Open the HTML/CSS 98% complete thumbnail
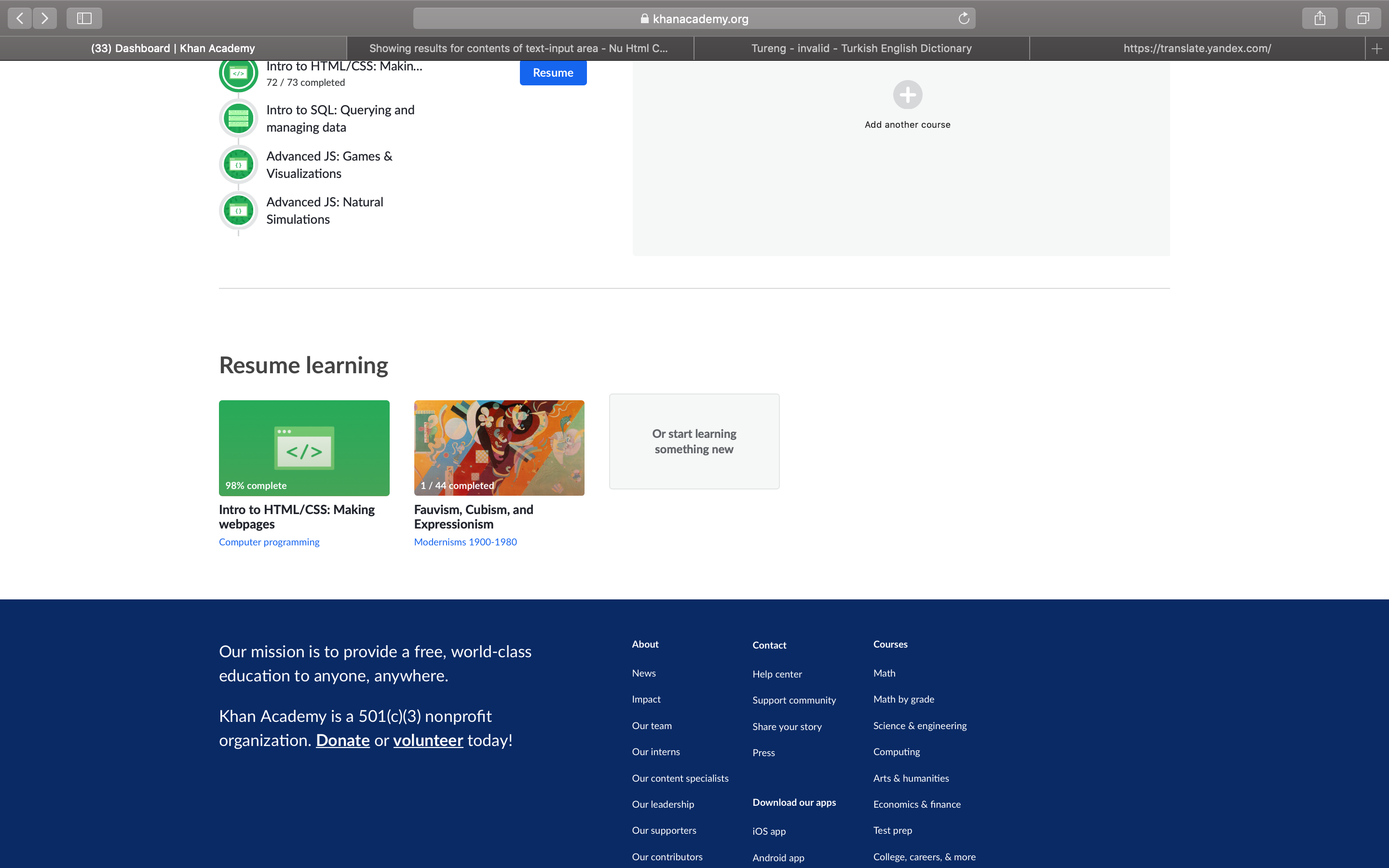The height and width of the screenshot is (868, 1389). [x=304, y=448]
